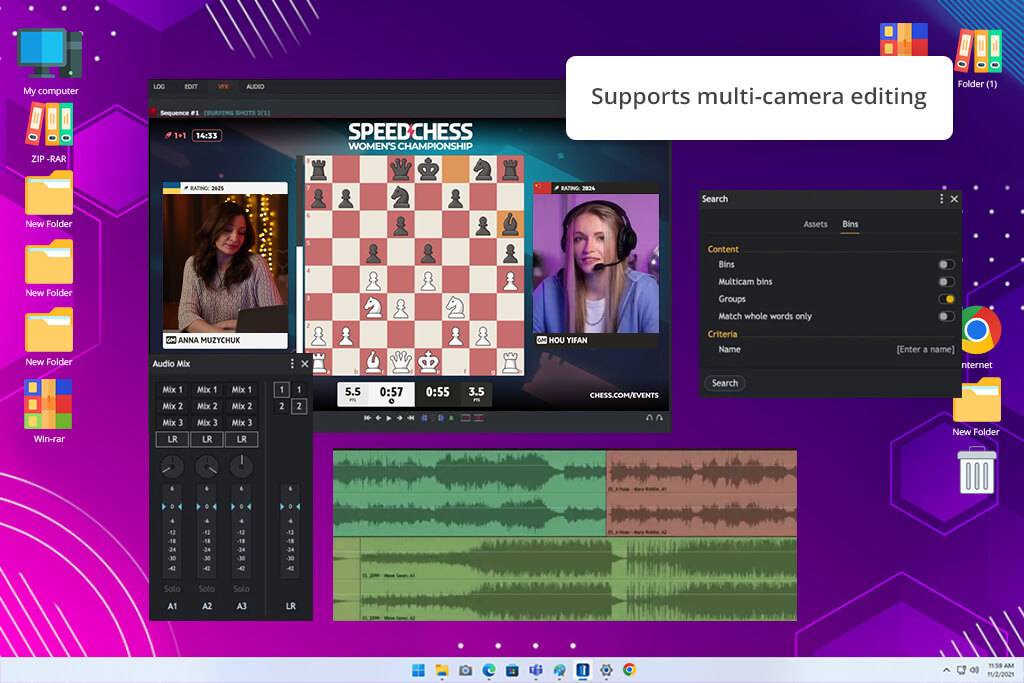
Task: Select the Bins tab in Search panel
Action: click(x=850, y=224)
